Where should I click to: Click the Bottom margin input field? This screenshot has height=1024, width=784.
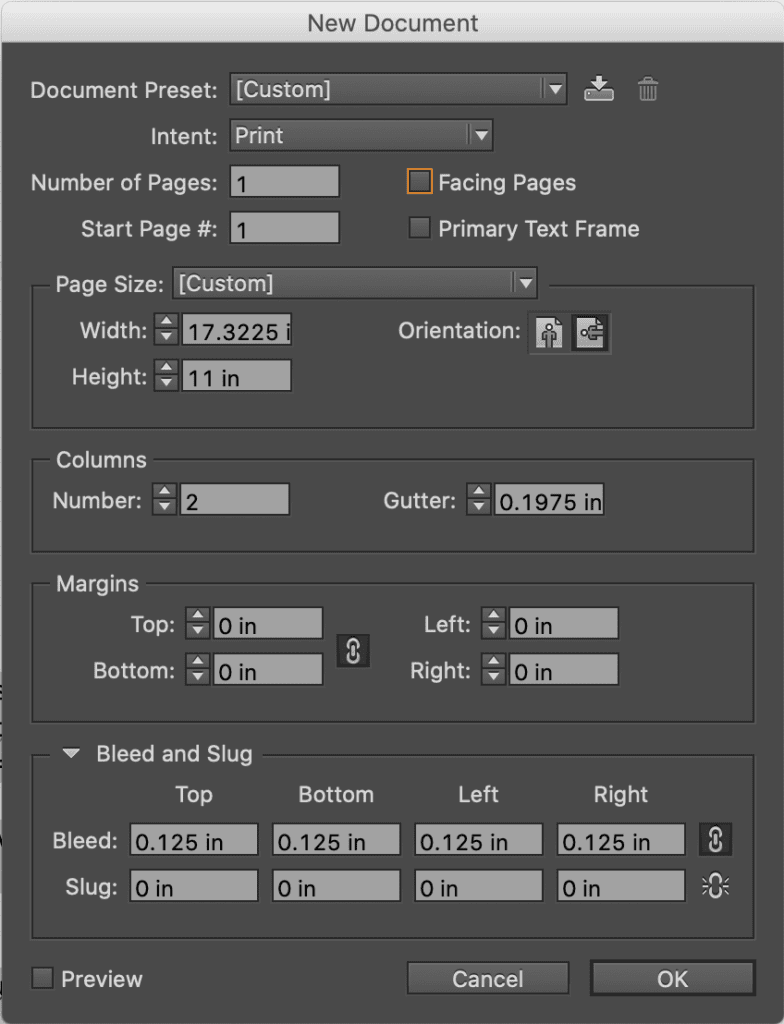pyautogui.click(x=268, y=669)
